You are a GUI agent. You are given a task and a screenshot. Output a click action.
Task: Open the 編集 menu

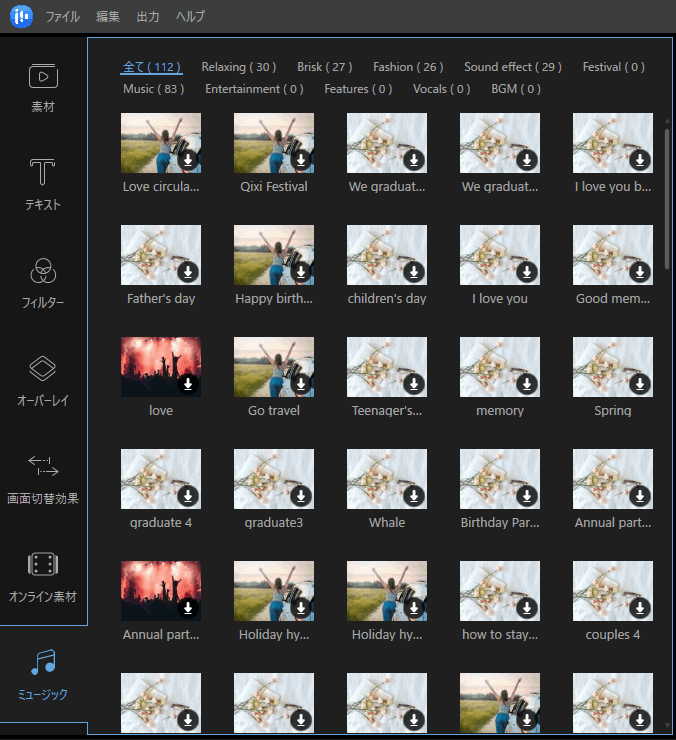(x=108, y=16)
